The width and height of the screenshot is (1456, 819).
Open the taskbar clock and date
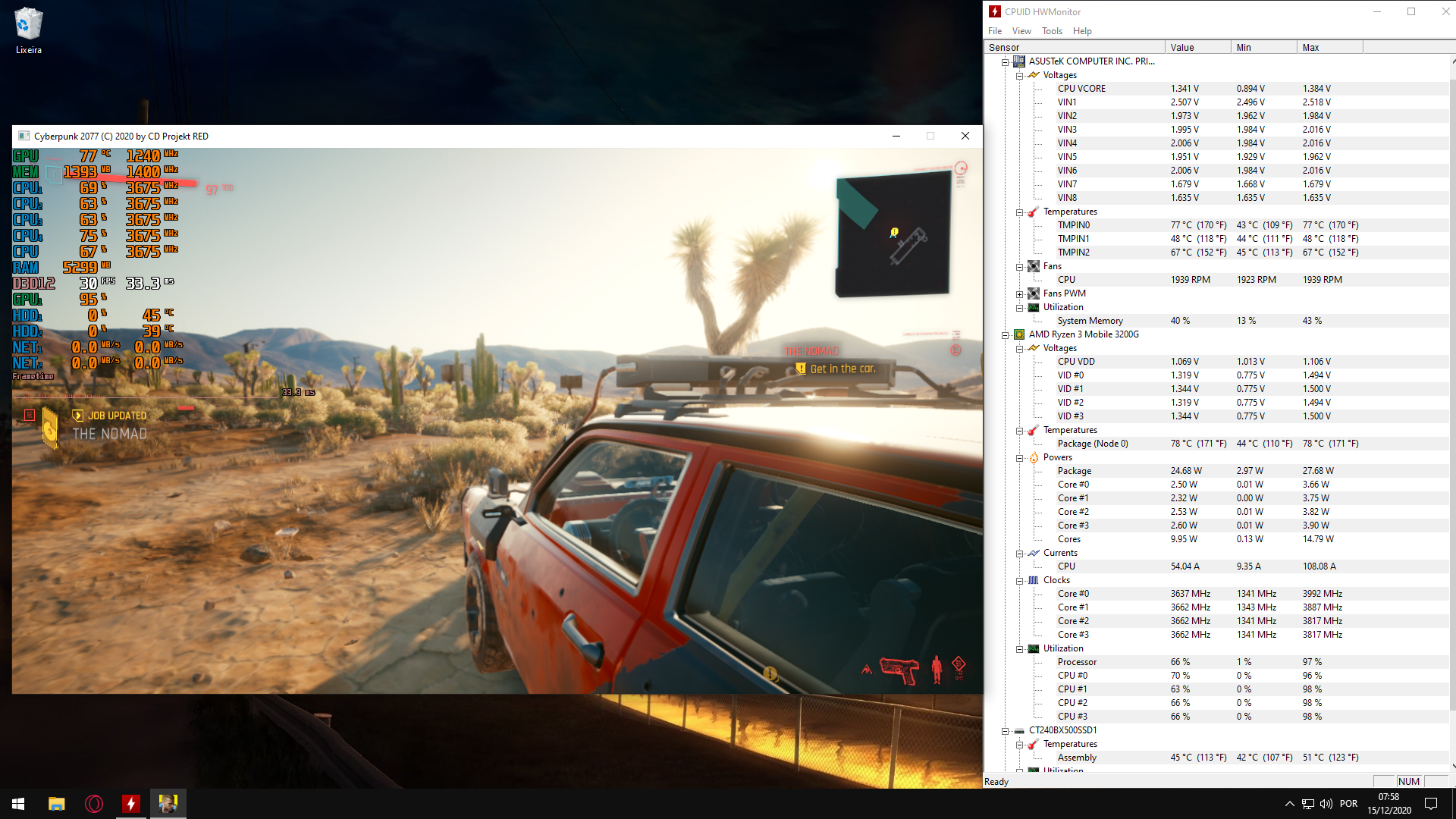[1389, 804]
